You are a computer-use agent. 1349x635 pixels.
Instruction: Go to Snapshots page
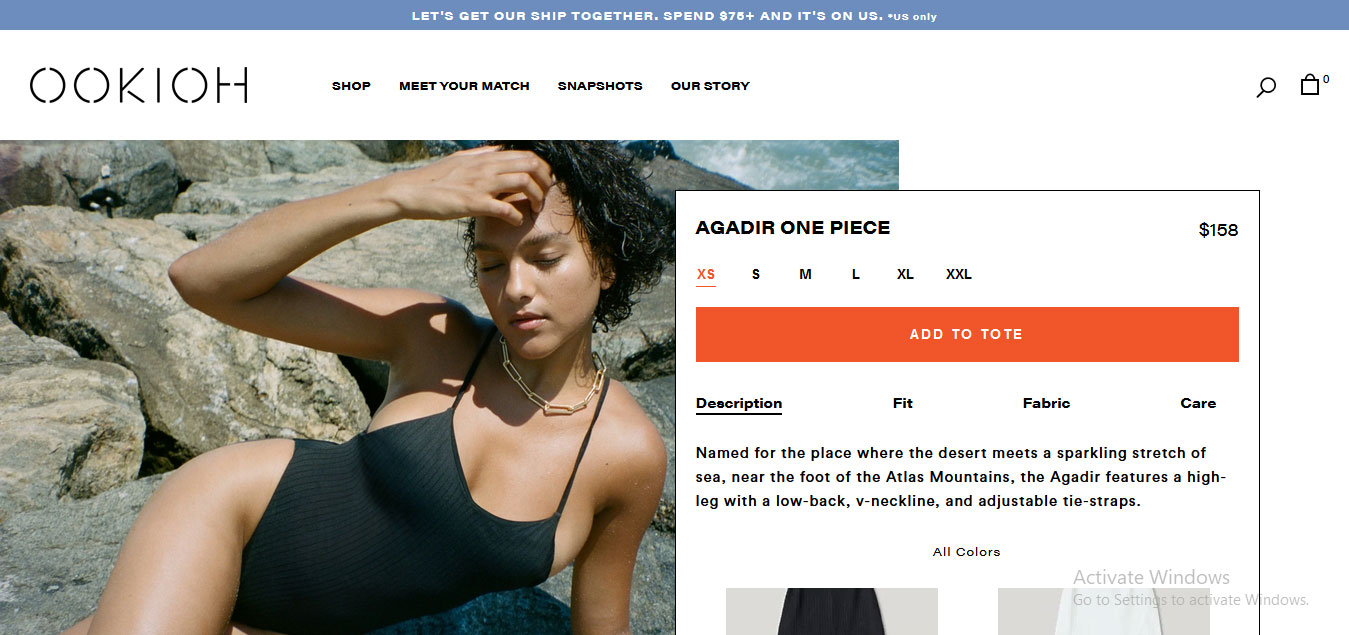pyautogui.click(x=600, y=86)
